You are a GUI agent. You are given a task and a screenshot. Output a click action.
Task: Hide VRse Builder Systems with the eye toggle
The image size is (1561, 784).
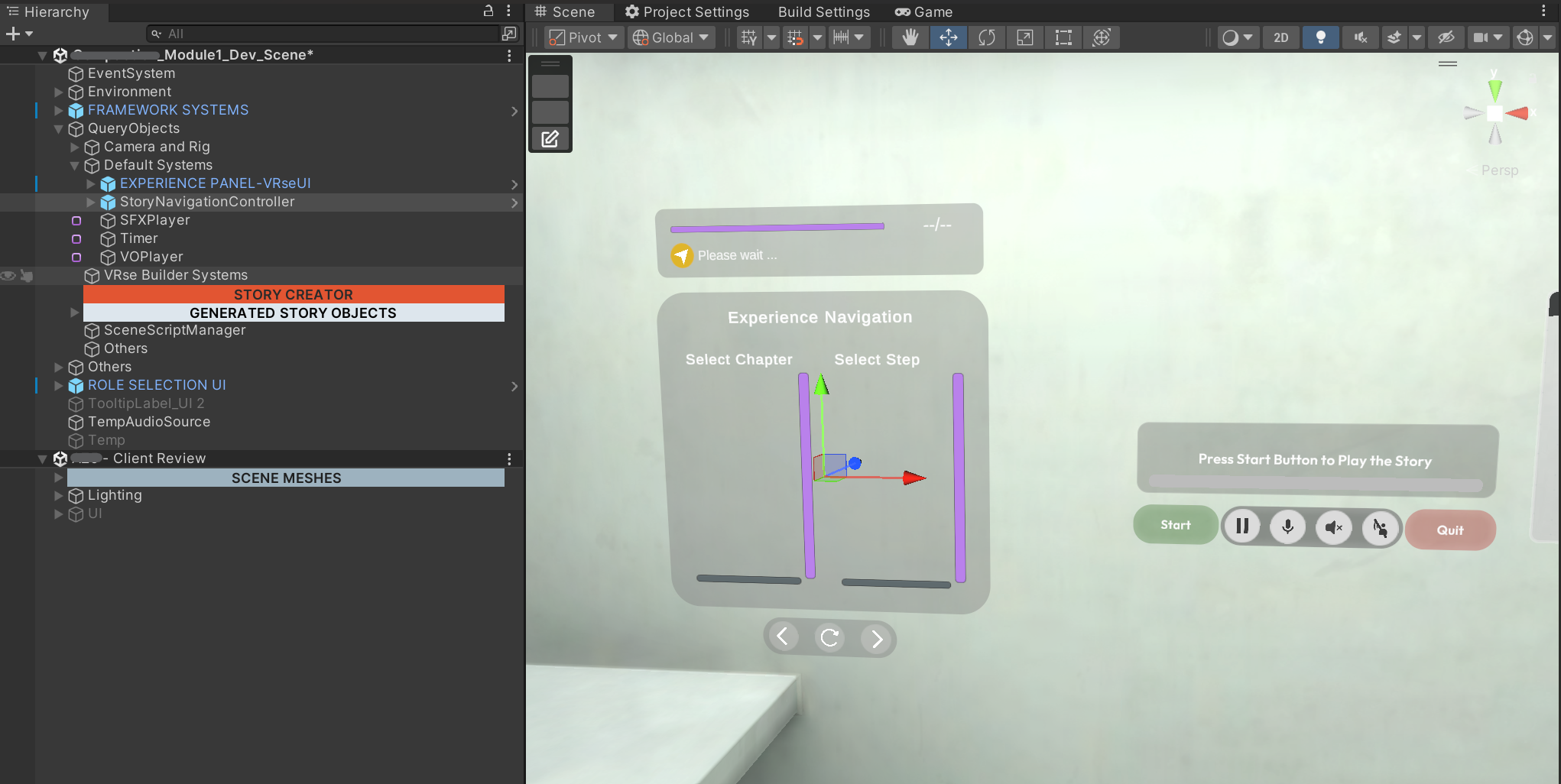[x=8, y=275]
